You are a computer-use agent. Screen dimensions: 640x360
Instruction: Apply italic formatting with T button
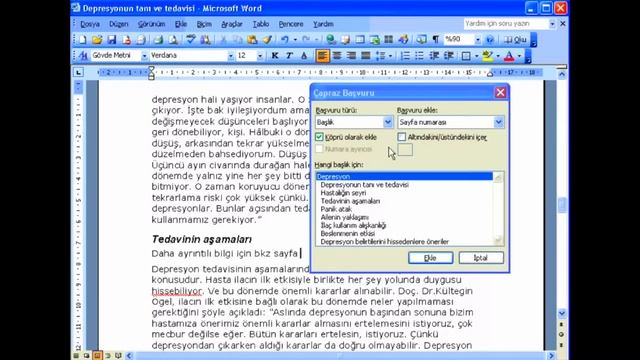(x=289, y=56)
